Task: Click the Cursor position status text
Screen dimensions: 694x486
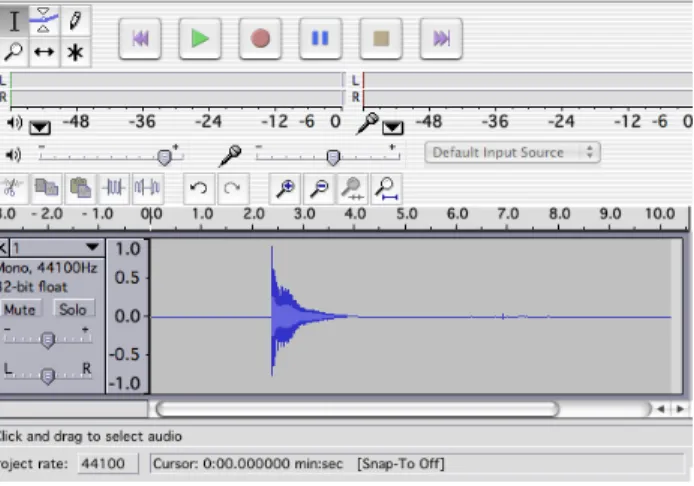Action: (248, 464)
